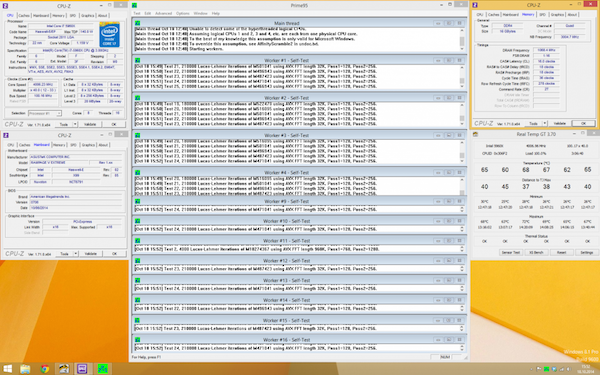Click the CPU-Z icon in the CPU tab window title bar
Viewport: 600px width, 375px height.
[x=5, y=6]
